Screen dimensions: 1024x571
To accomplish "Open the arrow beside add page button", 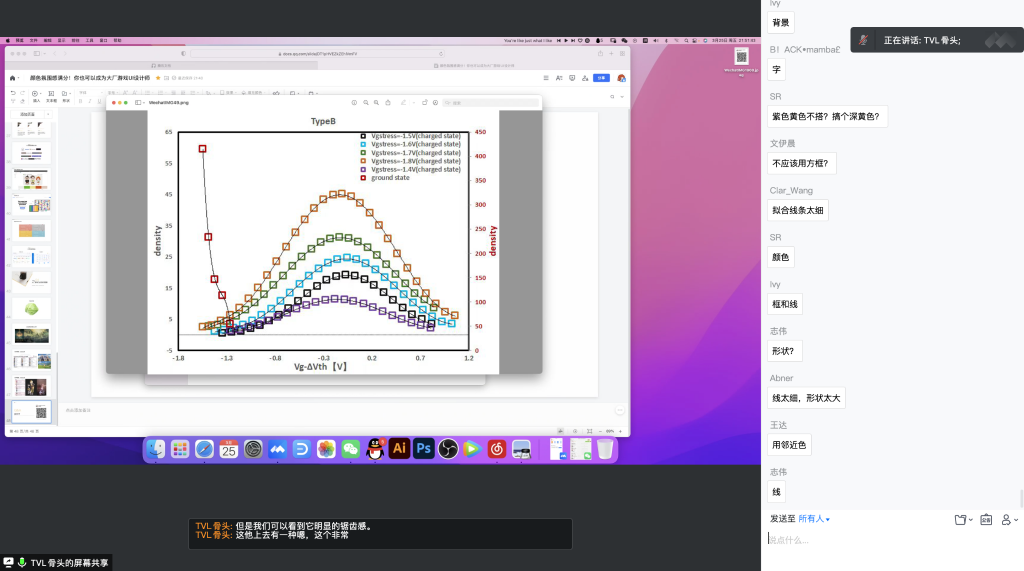I will (x=48, y=114).
